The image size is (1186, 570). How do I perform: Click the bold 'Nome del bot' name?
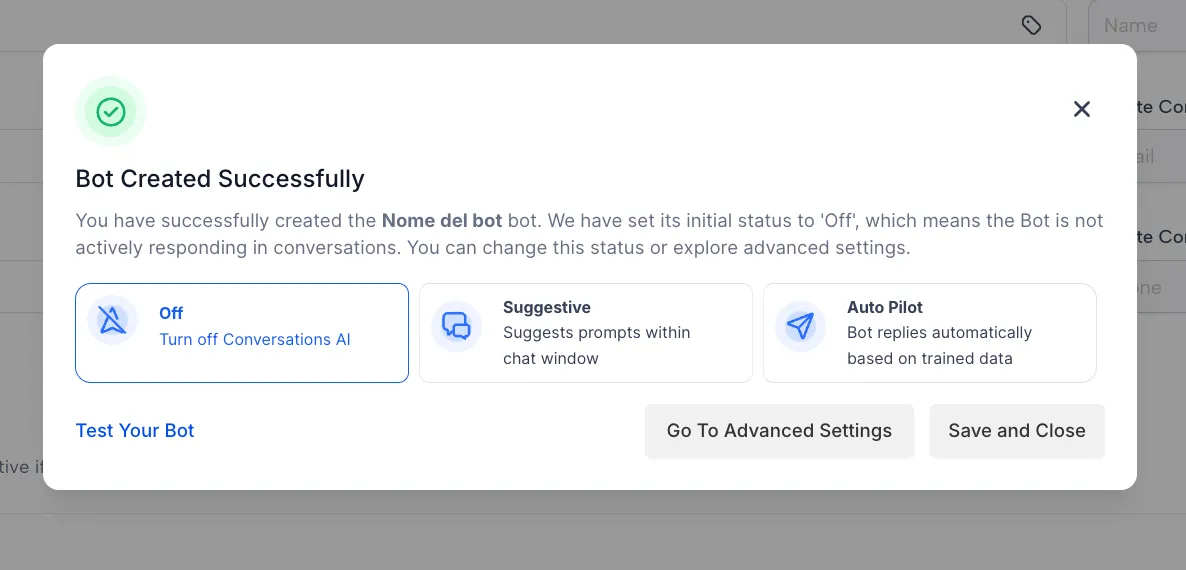coord(442,221)
